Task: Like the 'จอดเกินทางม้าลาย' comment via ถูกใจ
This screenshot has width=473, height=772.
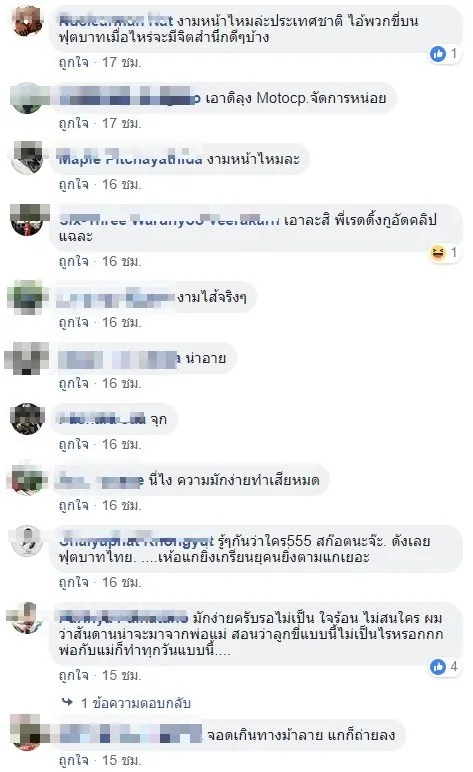Action: point(73,760)
